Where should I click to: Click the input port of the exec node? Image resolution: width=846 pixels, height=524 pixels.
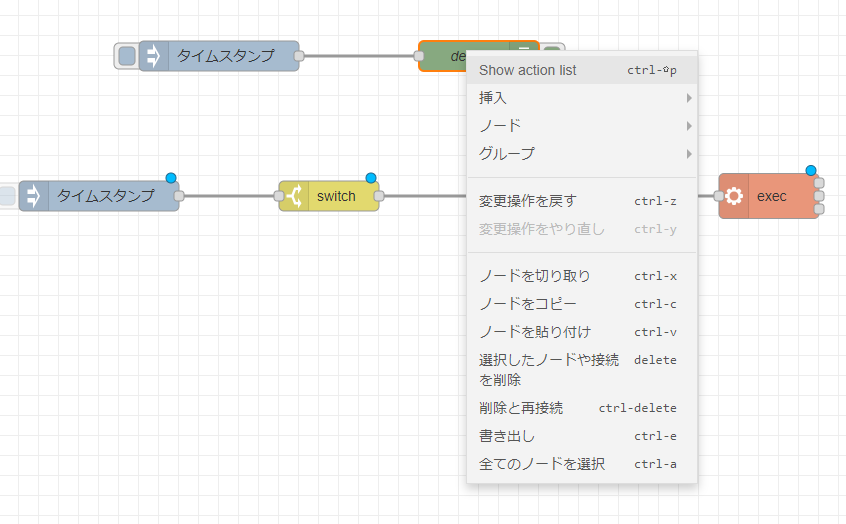click(718, 196)
